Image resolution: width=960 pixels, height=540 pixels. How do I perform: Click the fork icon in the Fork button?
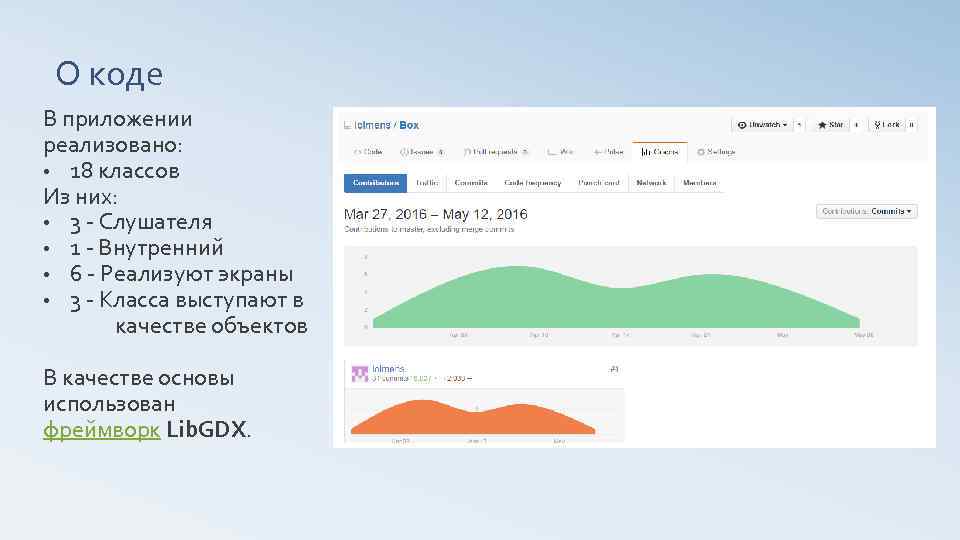pos(877,124)
